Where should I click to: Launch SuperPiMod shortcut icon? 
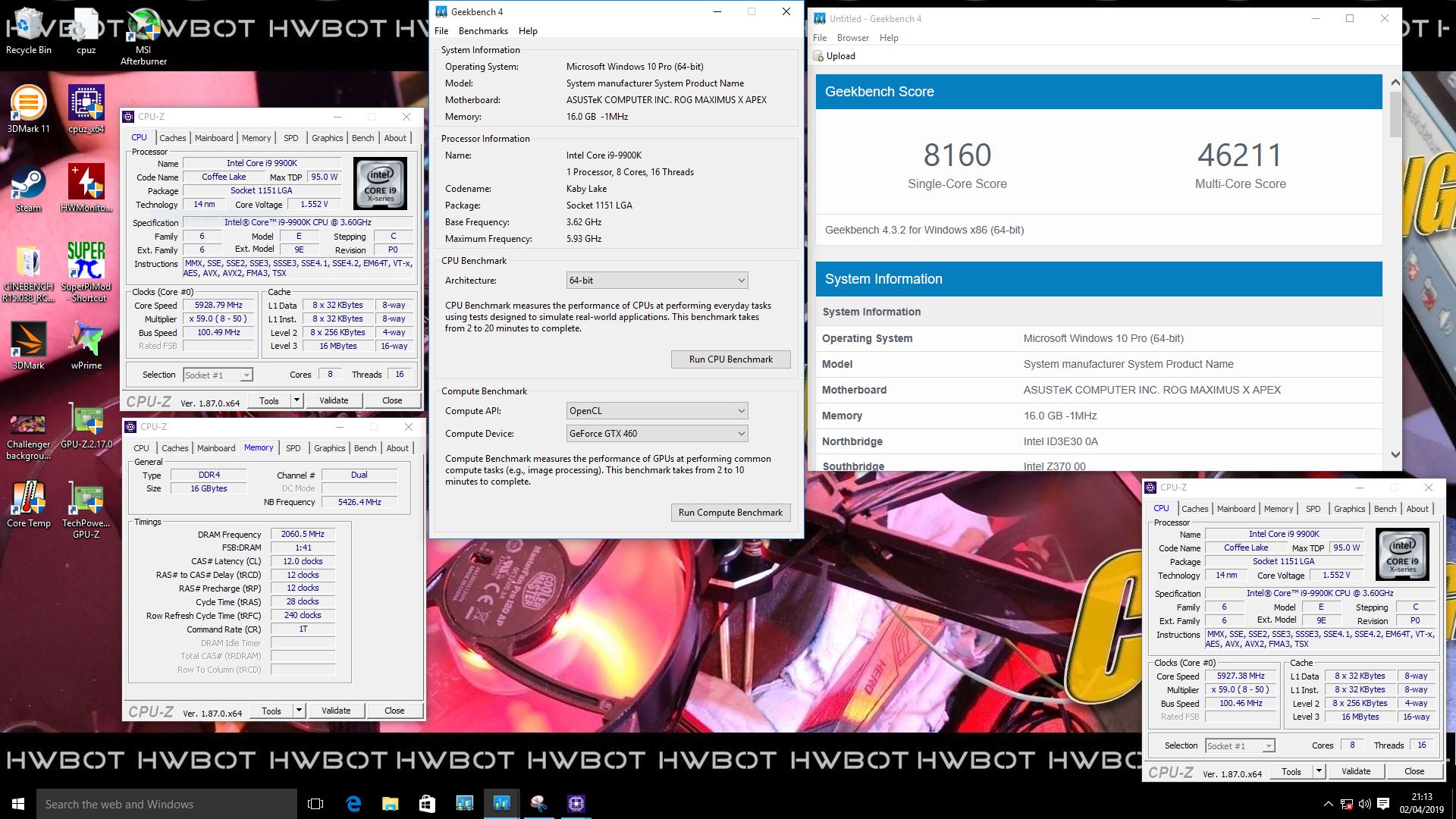pos(86,273)
